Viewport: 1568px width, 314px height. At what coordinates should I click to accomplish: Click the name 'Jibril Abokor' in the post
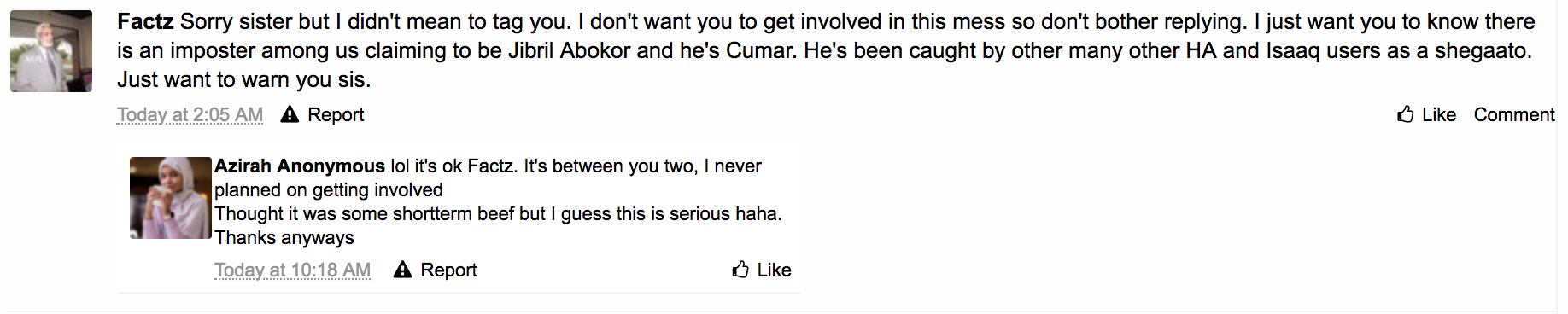tap(570, 50)
